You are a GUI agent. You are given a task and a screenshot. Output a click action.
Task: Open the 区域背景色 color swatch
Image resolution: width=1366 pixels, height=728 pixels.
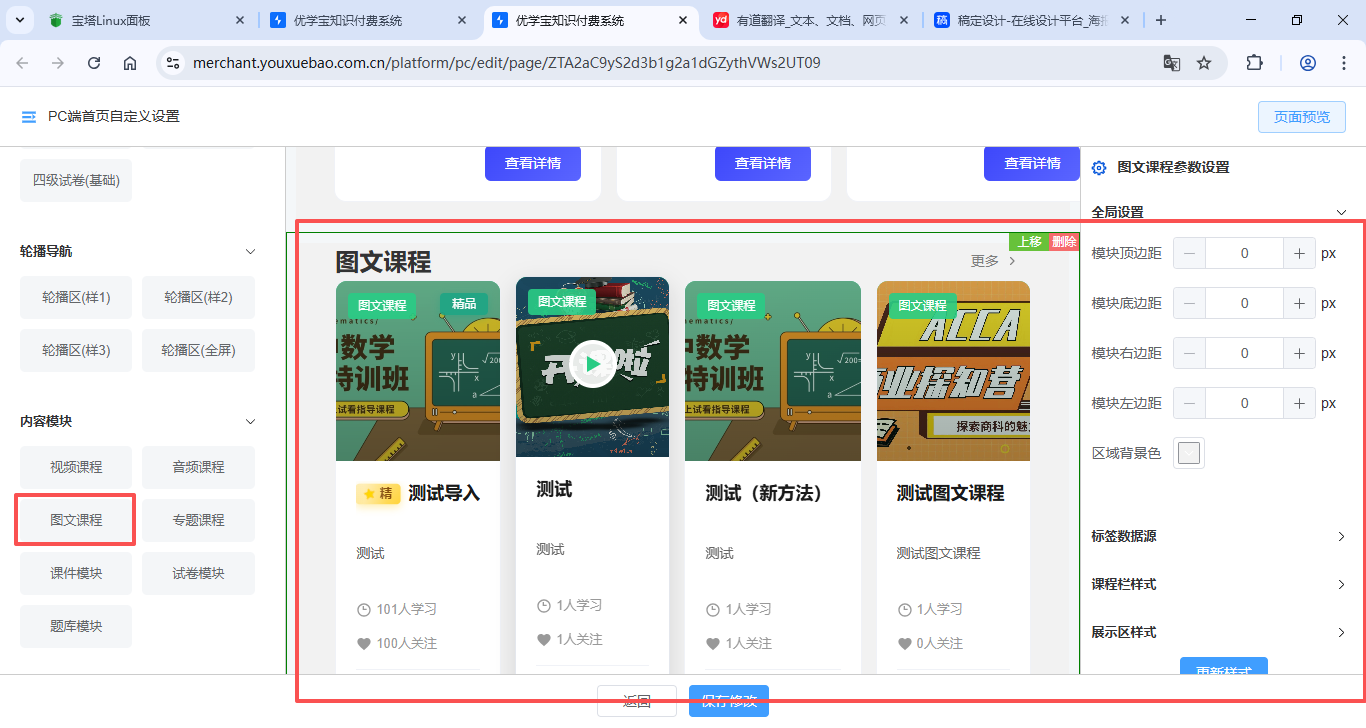coord(1188,453)
